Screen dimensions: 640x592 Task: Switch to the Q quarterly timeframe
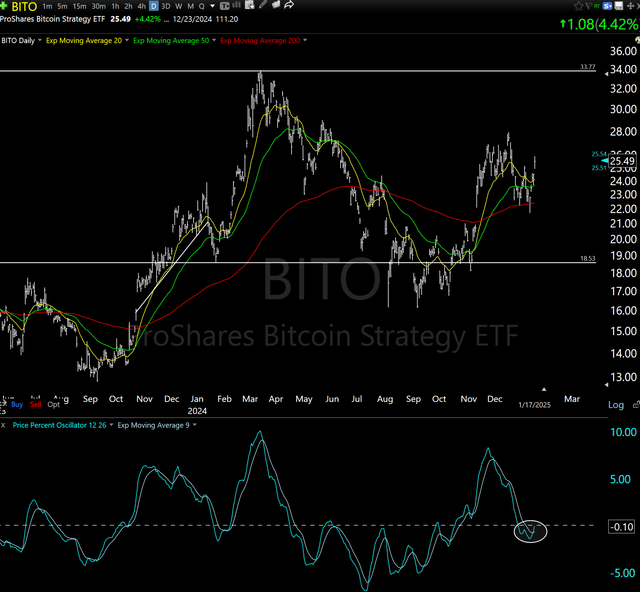tap(202, 6)
